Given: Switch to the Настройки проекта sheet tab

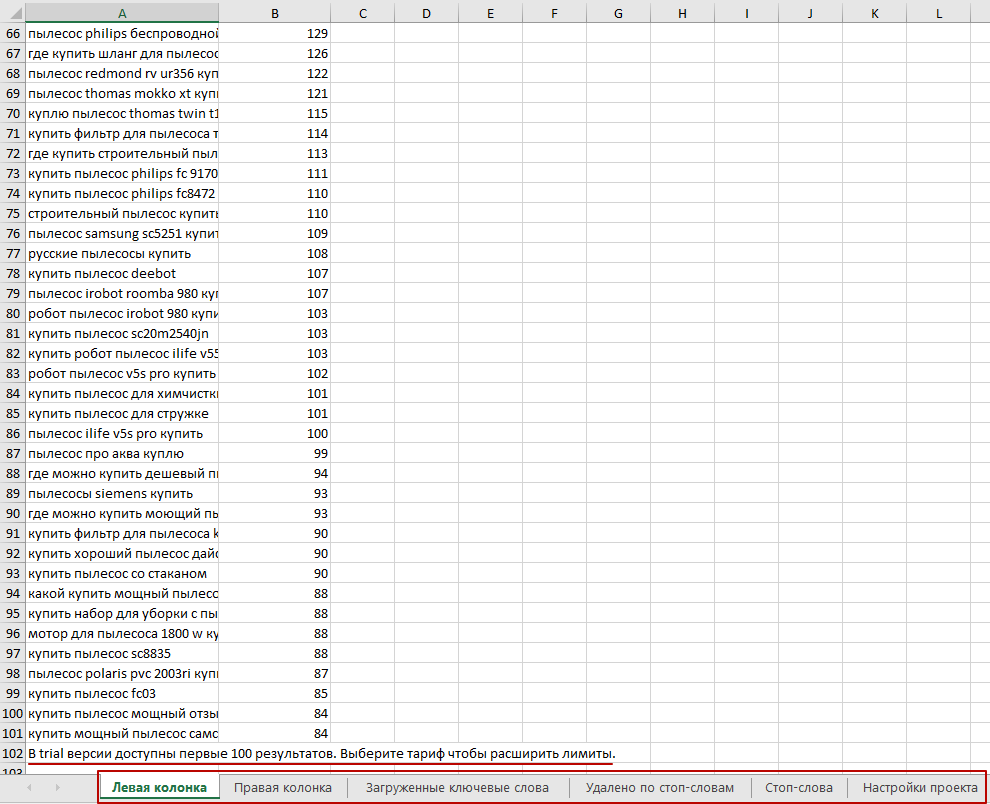Looking at the screenshot, I should click(920, 788).
